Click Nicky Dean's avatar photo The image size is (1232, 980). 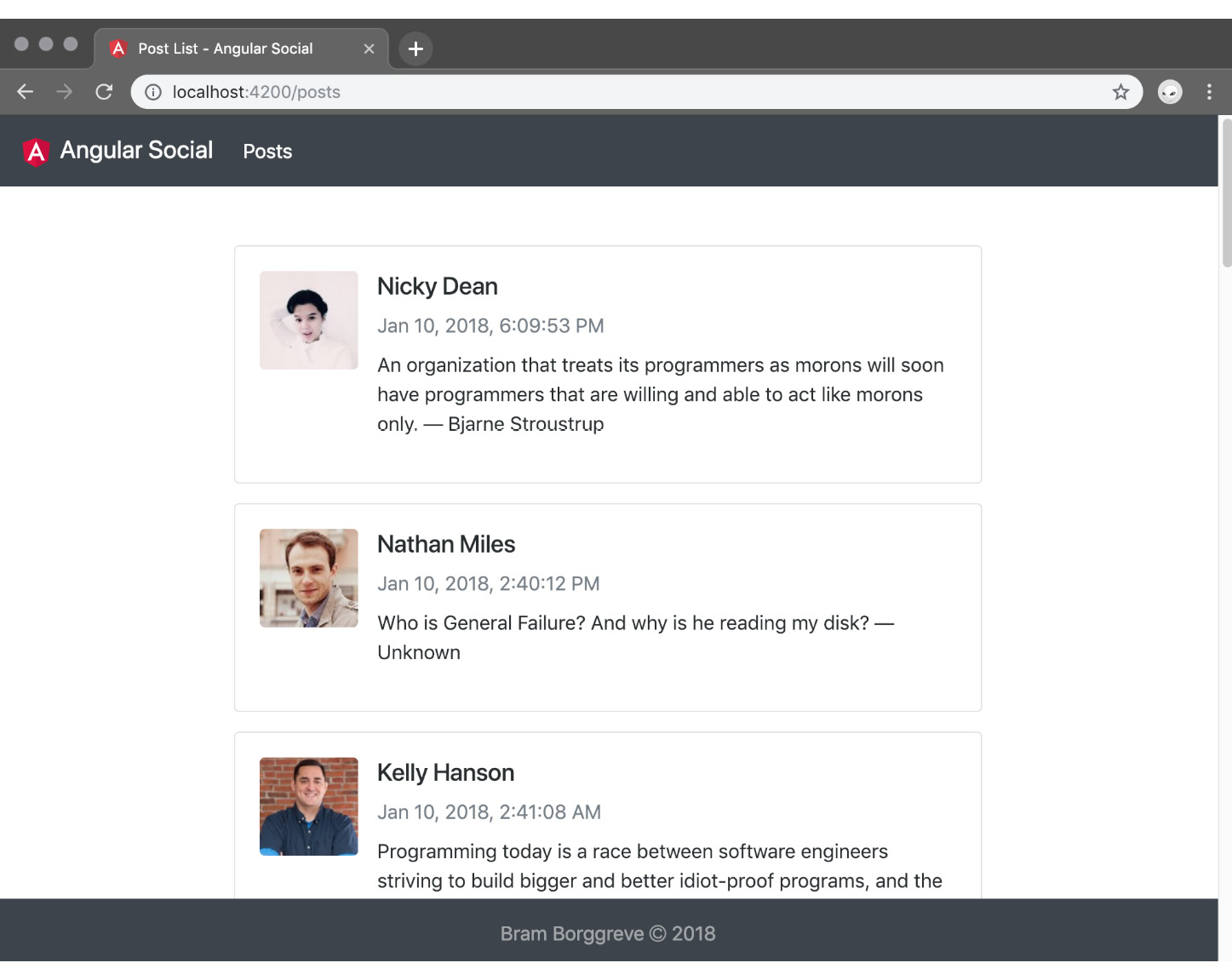click(309, 320)
